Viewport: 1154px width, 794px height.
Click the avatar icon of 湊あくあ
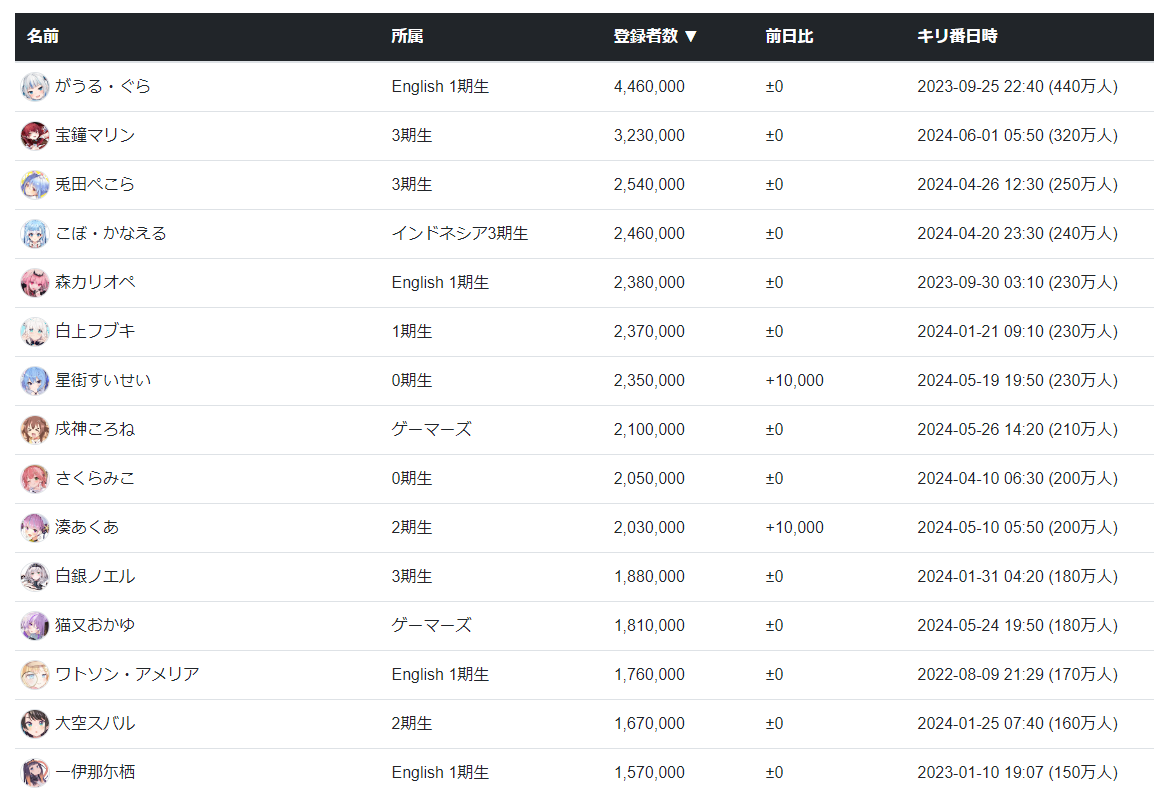[x=35, y=528]
